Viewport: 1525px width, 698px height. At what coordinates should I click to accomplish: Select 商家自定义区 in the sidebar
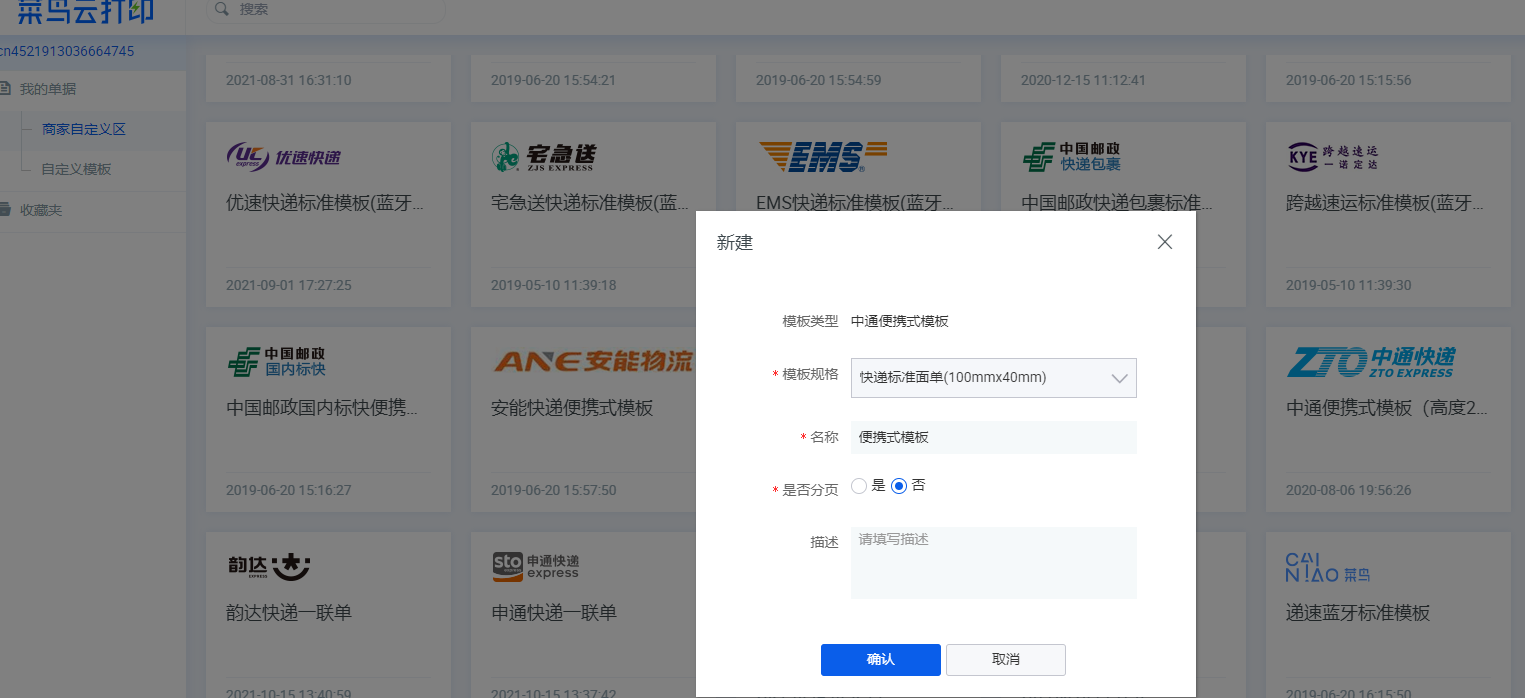tap(84, 129)
